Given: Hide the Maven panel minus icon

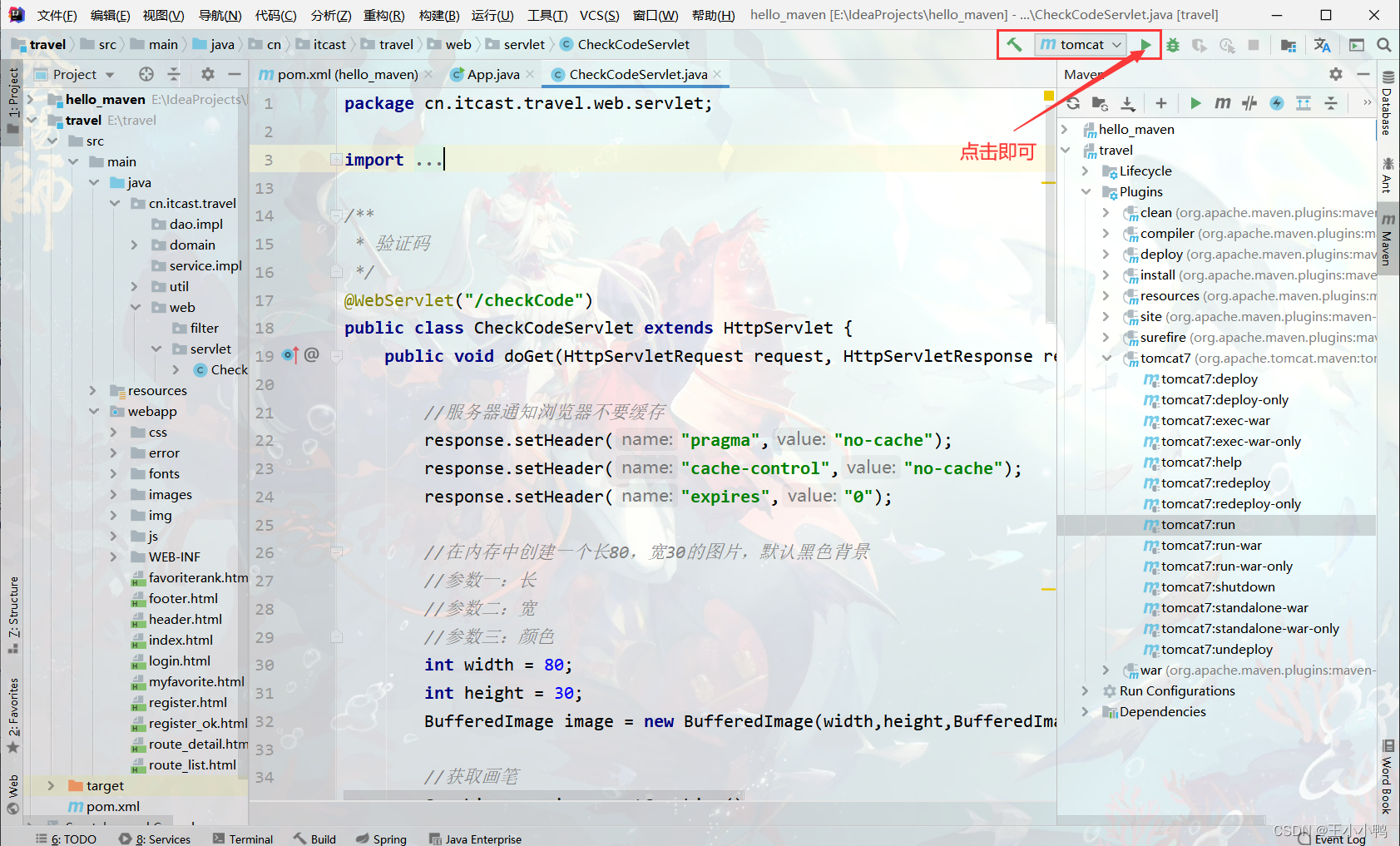Looking at the screenshot, I should [1363, 74].
